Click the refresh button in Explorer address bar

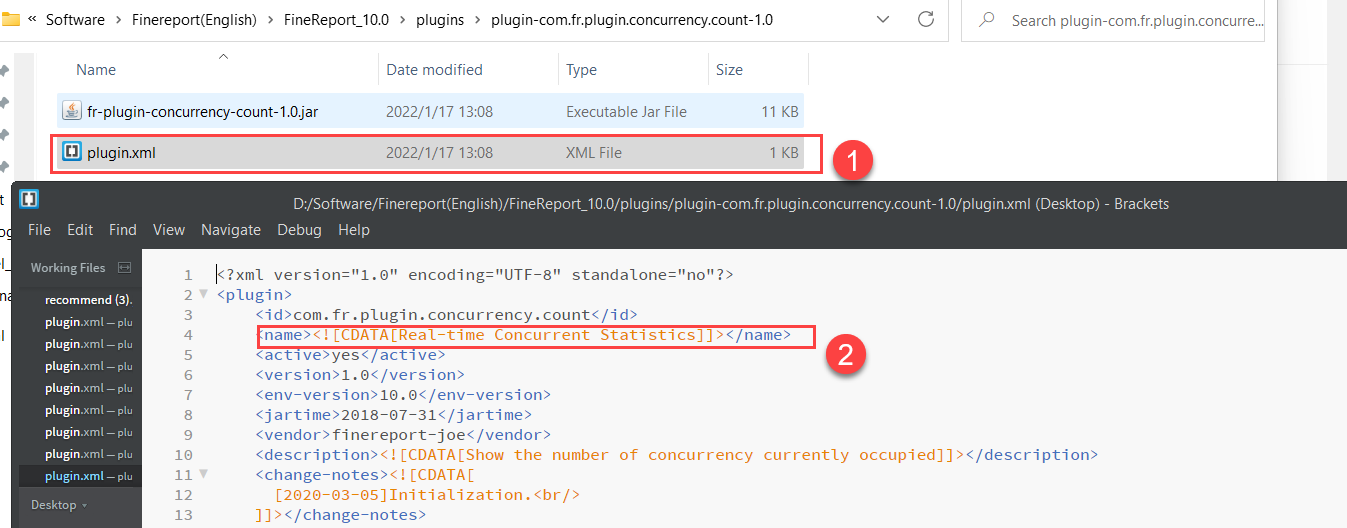[926, 19]
